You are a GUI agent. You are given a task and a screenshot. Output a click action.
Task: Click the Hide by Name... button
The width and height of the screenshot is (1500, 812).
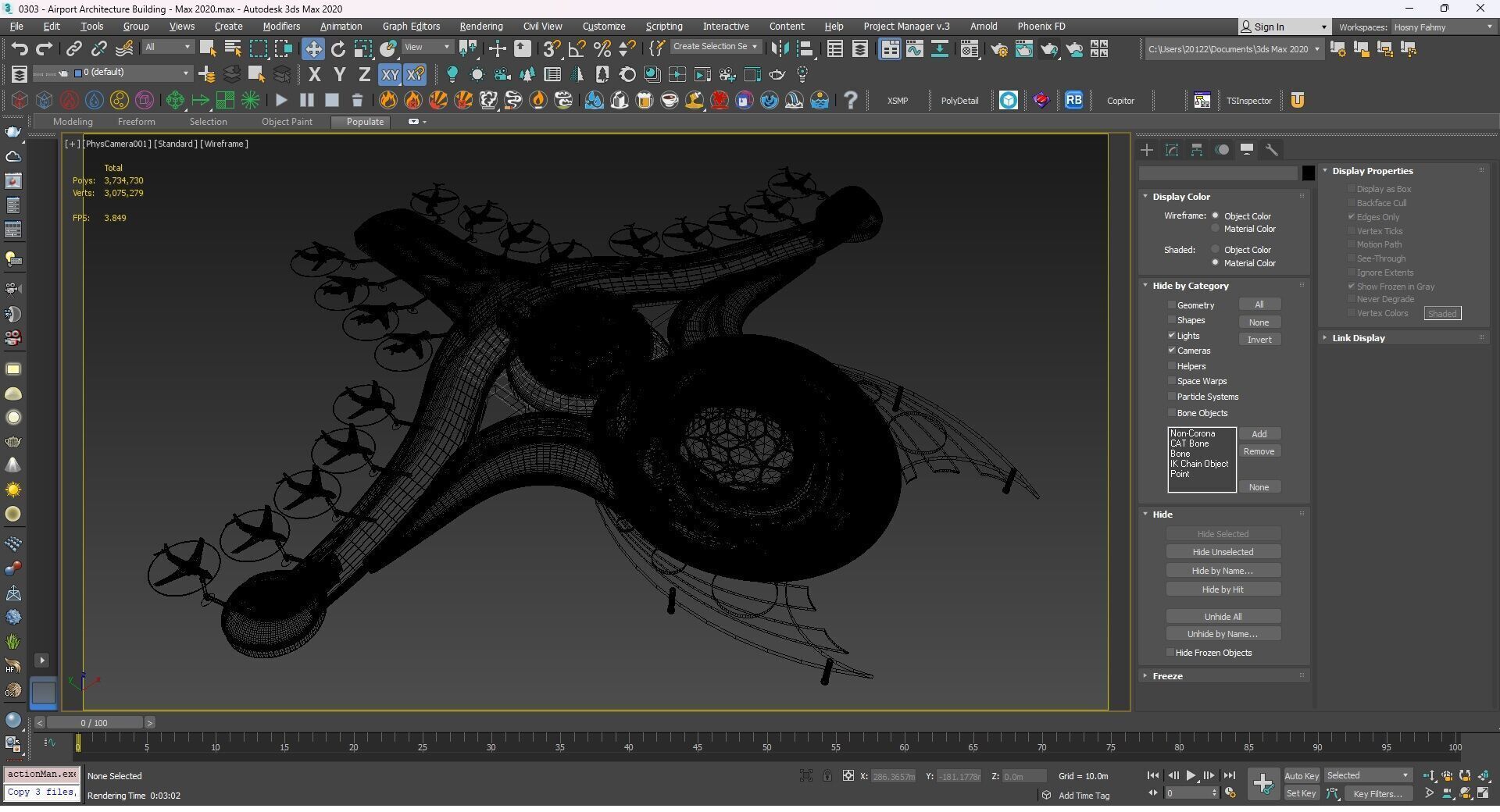[x=1223, y=571]
